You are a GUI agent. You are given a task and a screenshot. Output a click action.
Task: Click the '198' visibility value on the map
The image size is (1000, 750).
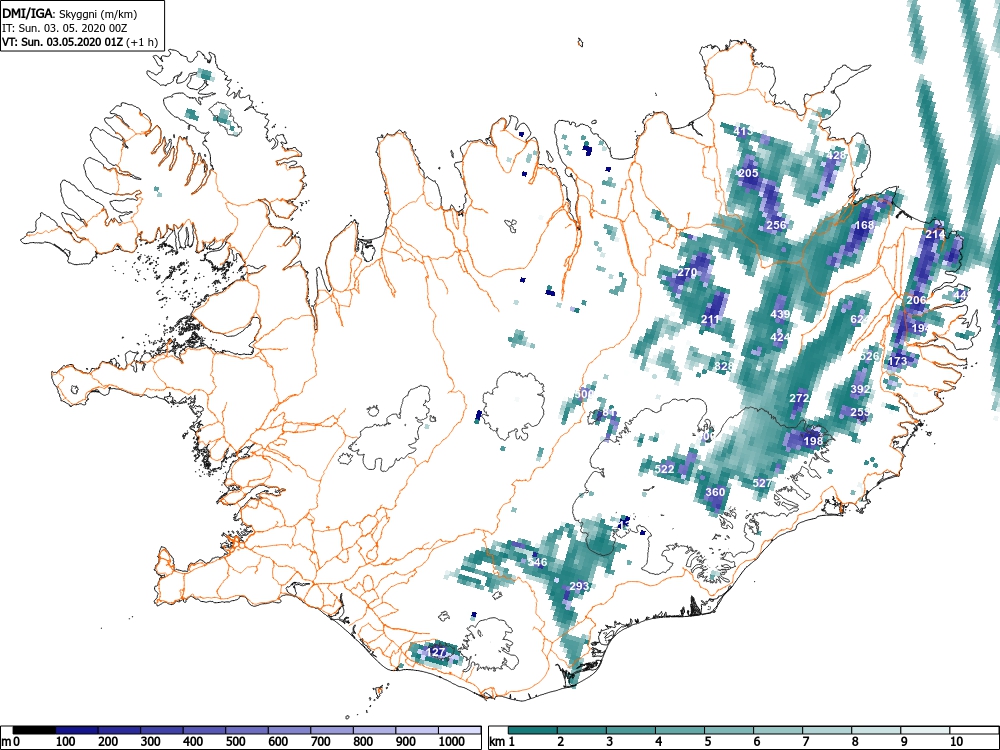(813, 441)
